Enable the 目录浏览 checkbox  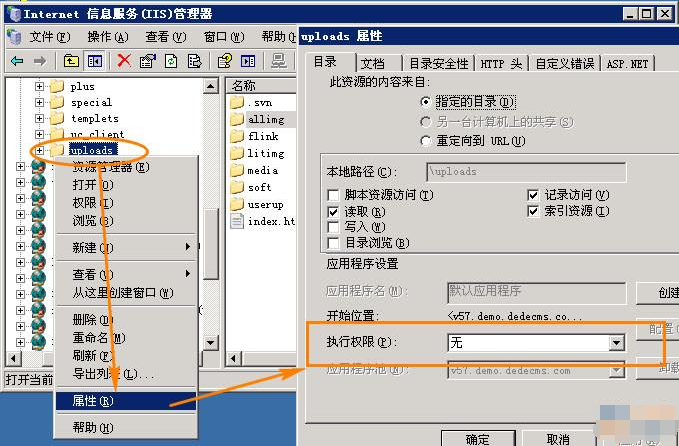[x=334, y=243]
